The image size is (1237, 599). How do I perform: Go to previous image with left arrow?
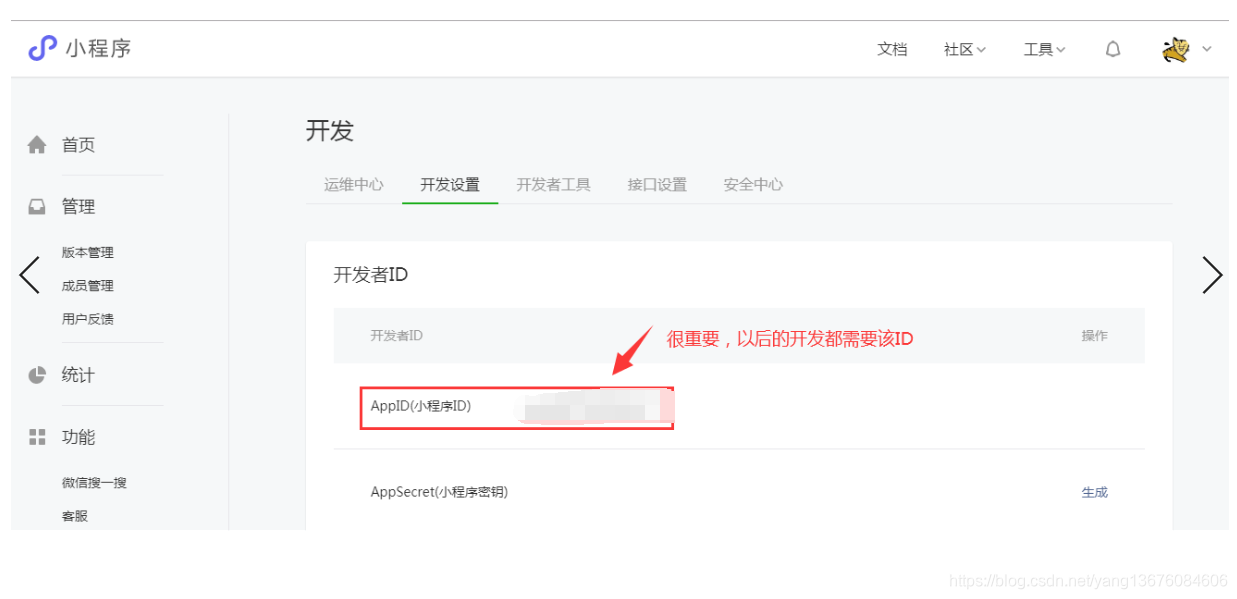point(30,275)
